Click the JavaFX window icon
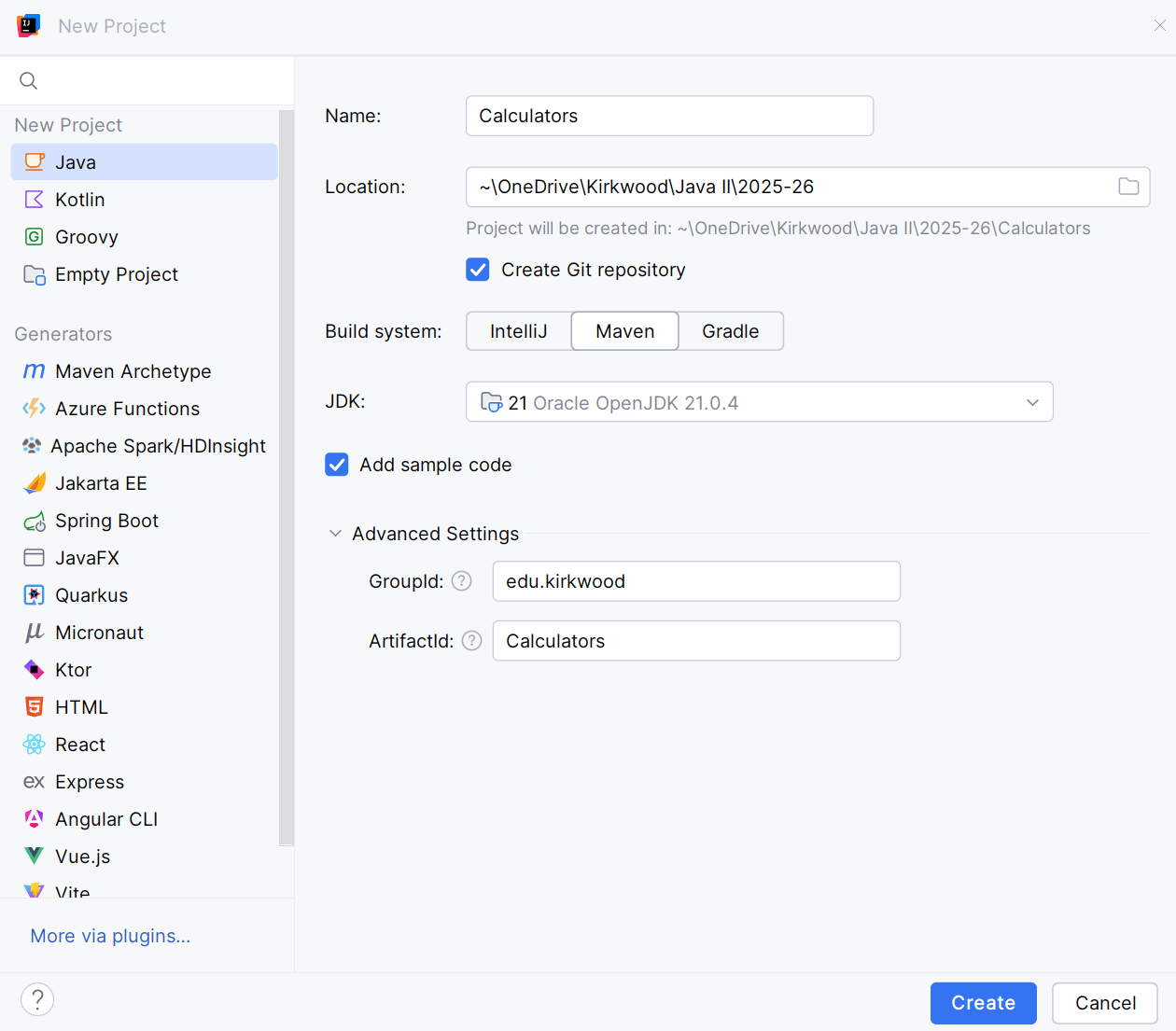The width and height of the screenshot is (1176, 1031). (35, 558)
